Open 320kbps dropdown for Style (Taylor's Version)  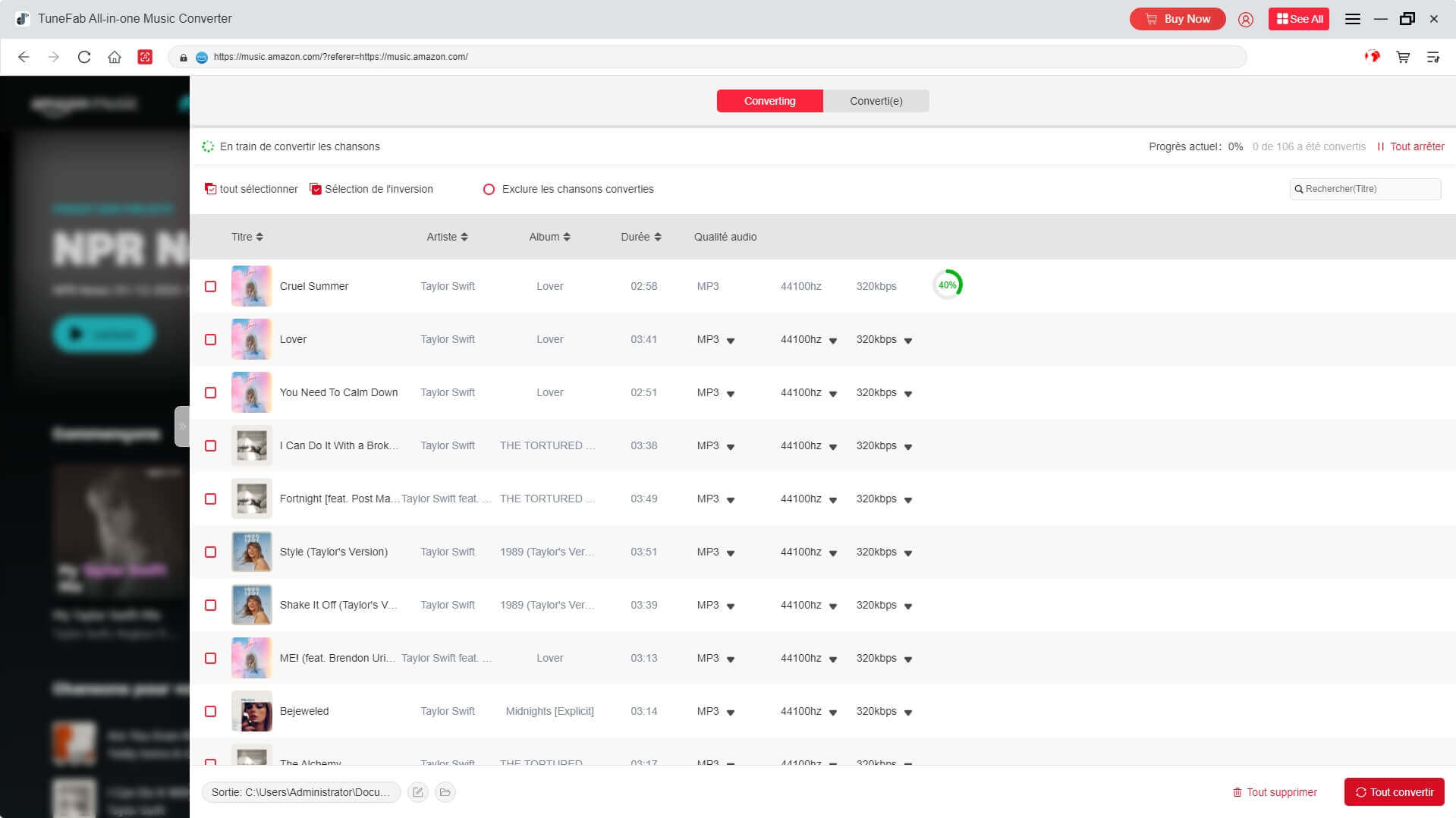[908, 553]
